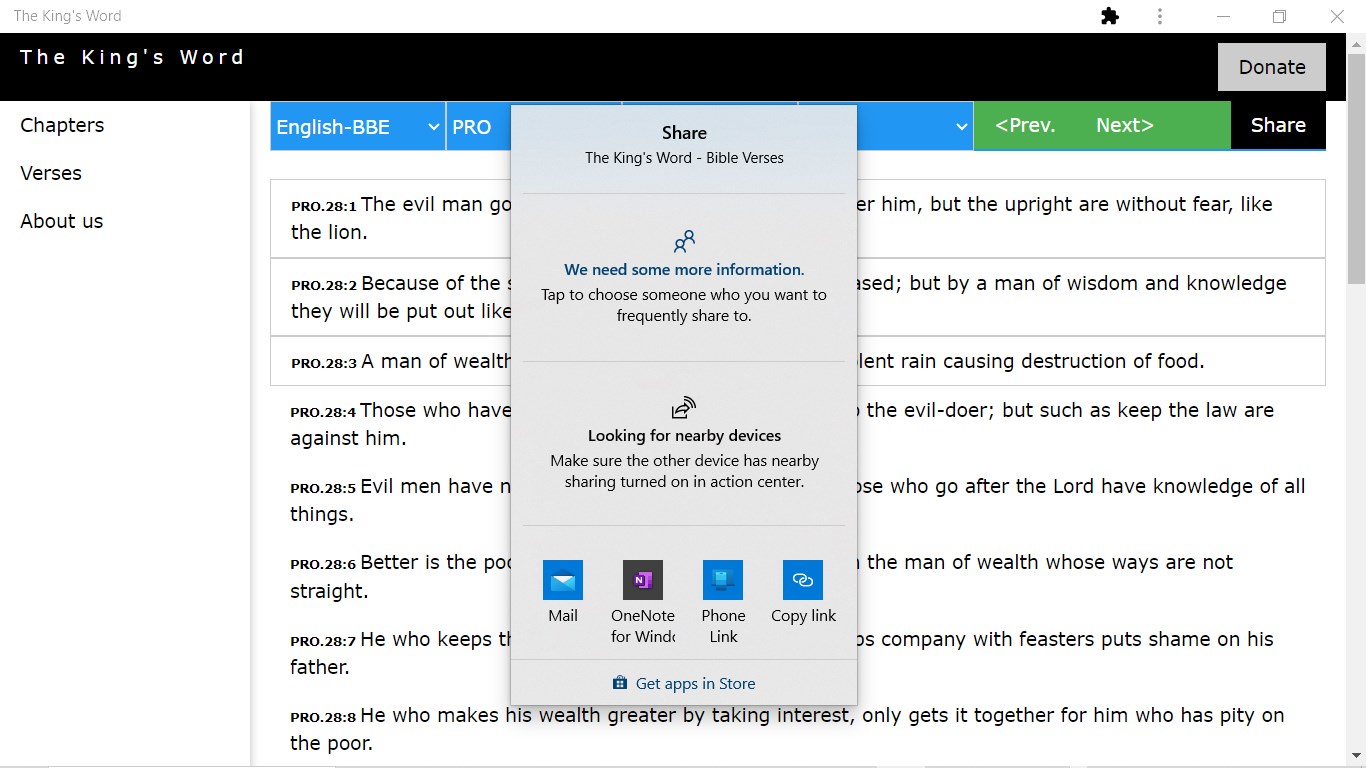Select verse PRO.28:5
Image resolution: width=1366 pixels, height=768 pixels.
798,500
